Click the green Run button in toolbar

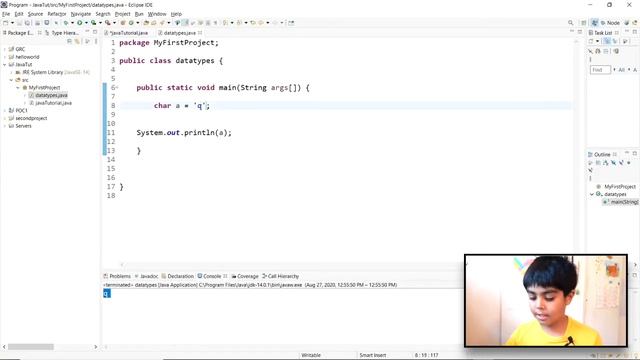pos(80,23)
